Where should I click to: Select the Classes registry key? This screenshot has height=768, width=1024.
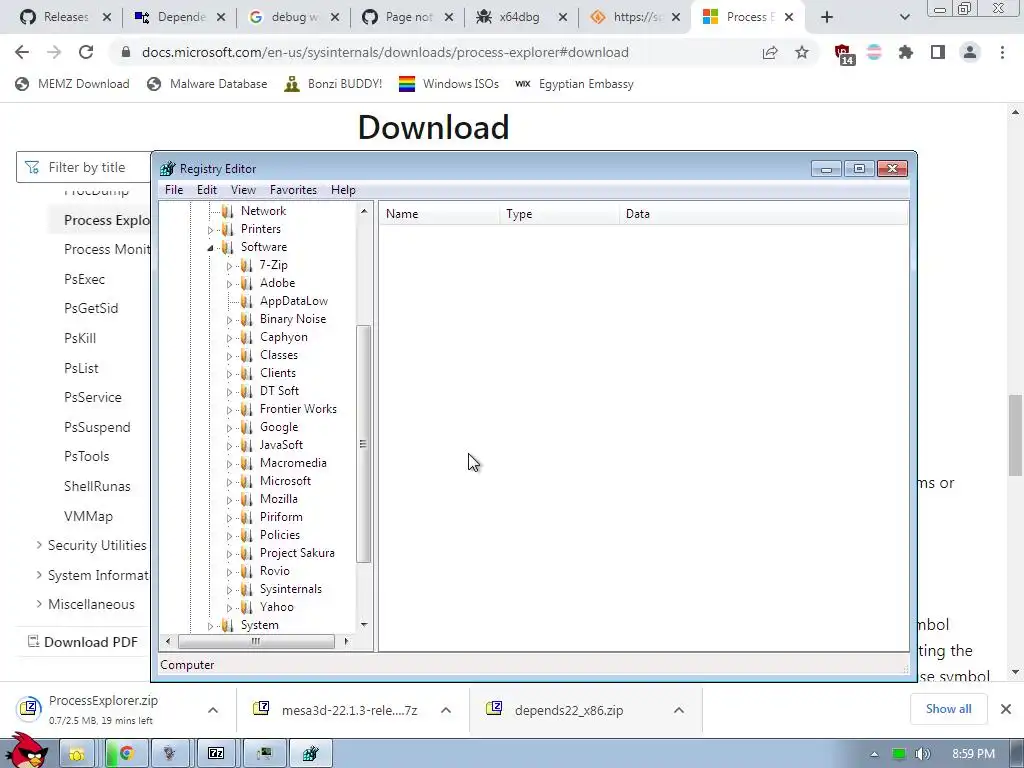(x=279, y=355)
